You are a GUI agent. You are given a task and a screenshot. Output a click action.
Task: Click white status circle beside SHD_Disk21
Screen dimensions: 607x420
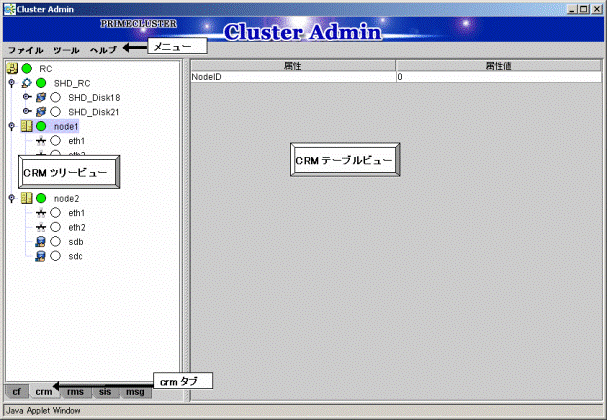click(x=55, y=112)
